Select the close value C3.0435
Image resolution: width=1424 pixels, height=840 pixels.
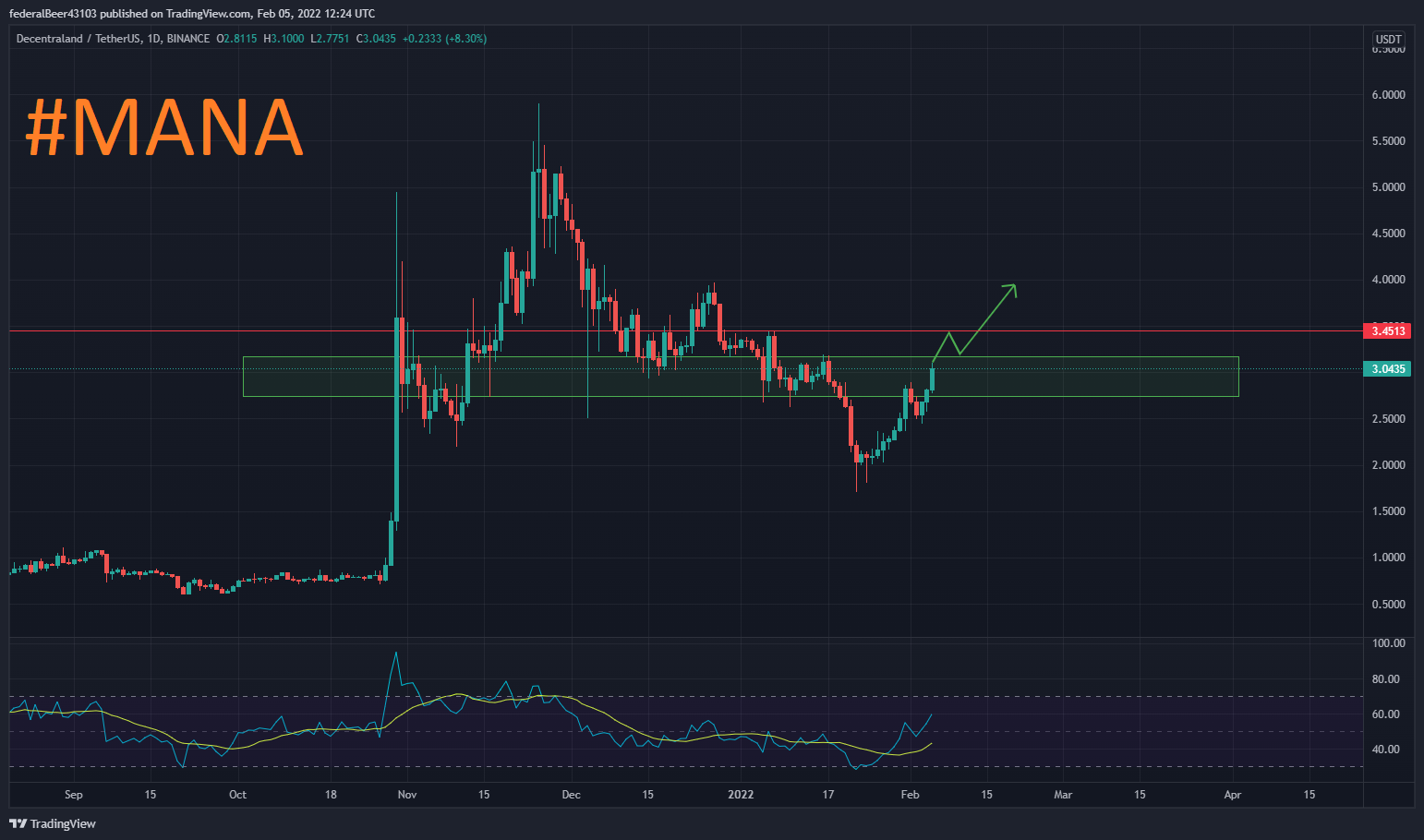tap(376, 39)
